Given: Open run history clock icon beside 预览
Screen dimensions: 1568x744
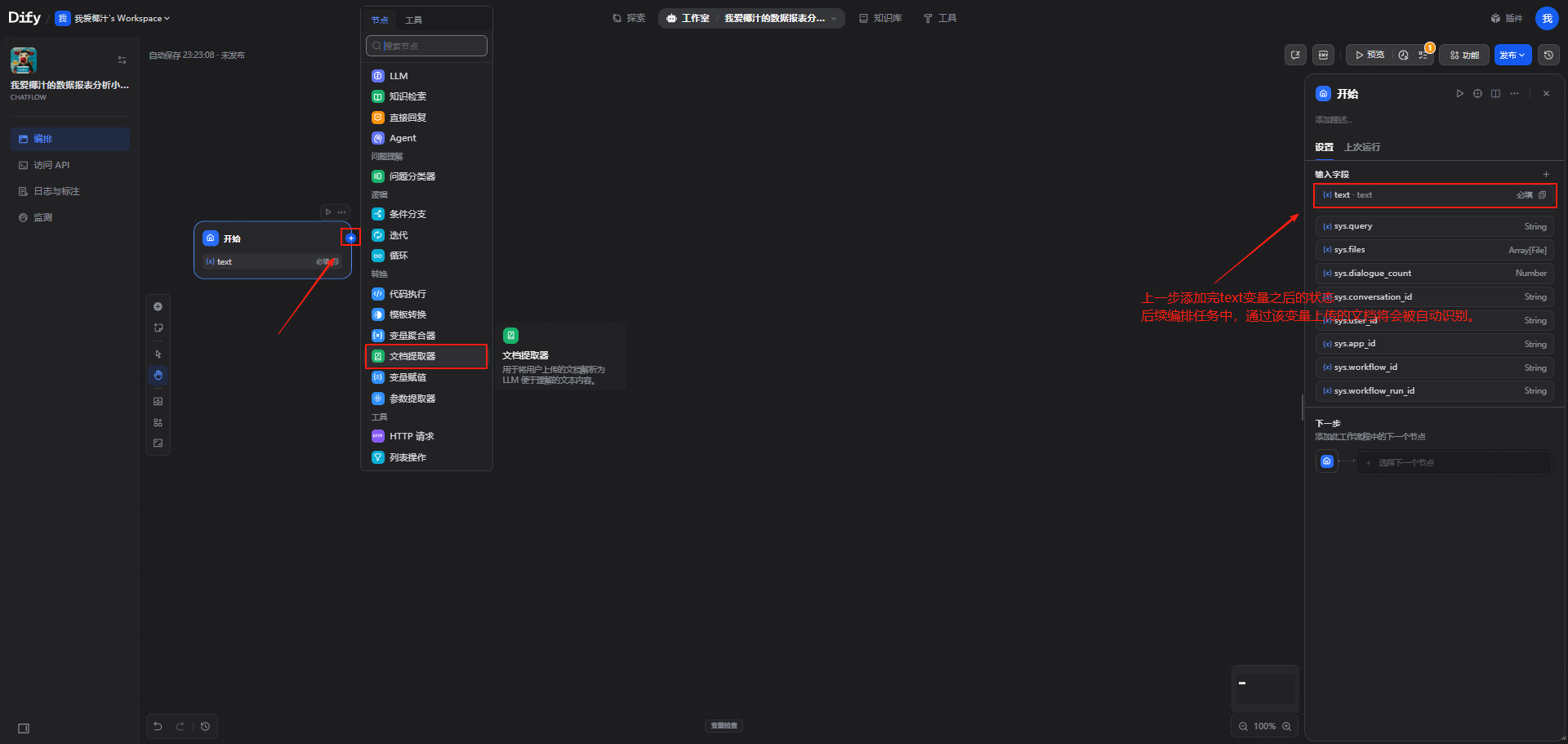Looking at the screenshot, I should [x=1403, y=55].
